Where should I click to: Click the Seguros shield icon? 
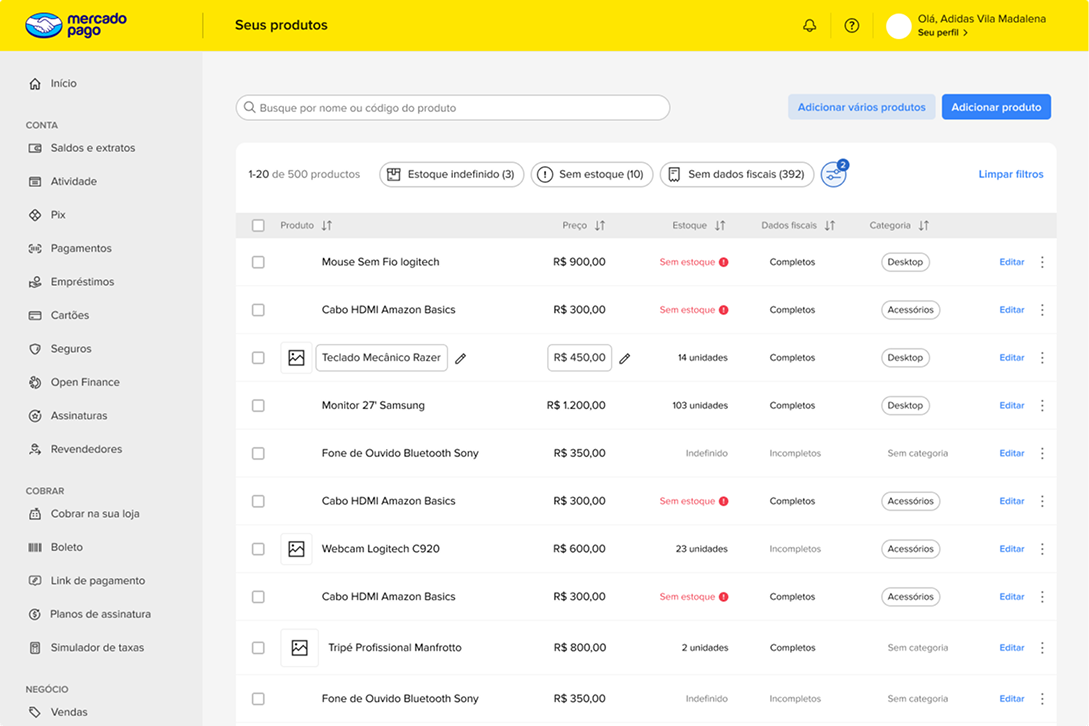35,349
